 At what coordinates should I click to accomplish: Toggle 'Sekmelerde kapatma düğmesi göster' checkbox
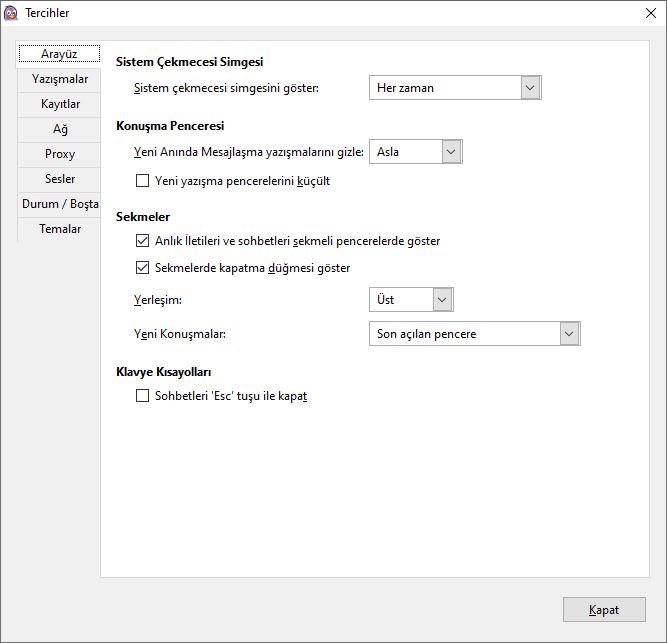pos(142,268)
